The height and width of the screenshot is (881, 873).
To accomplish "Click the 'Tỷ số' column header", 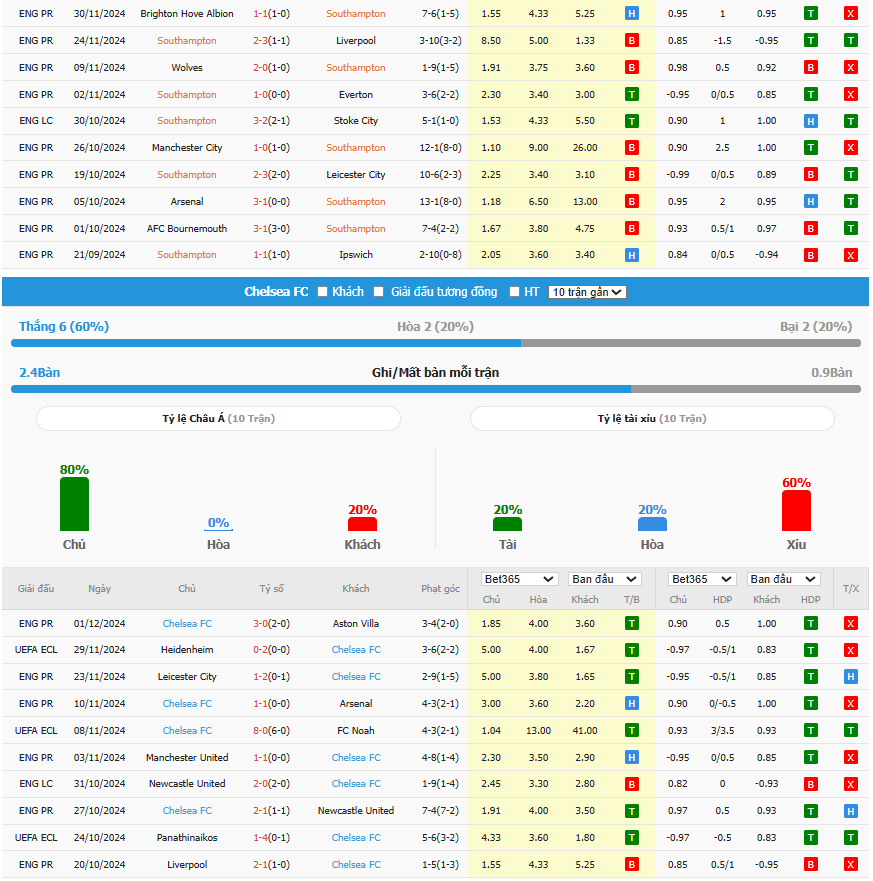I will pos(271,589).
